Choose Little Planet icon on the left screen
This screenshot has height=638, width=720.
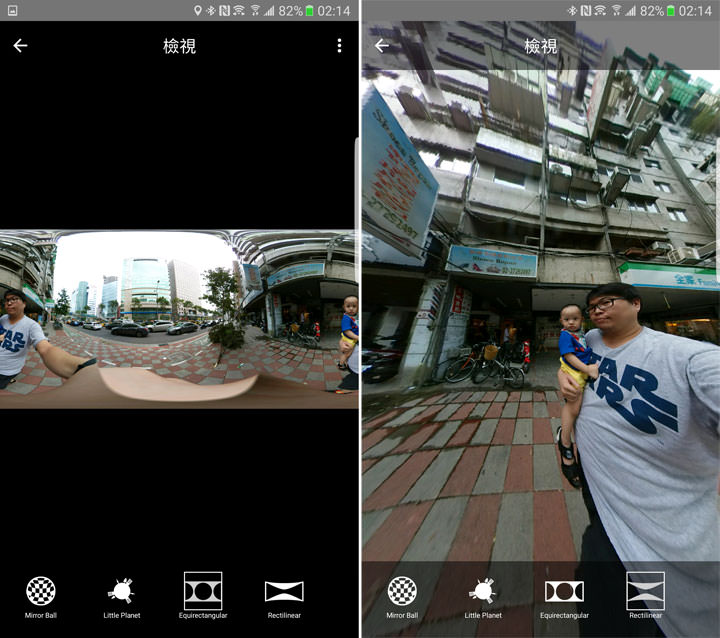click(x=122, y=591)
